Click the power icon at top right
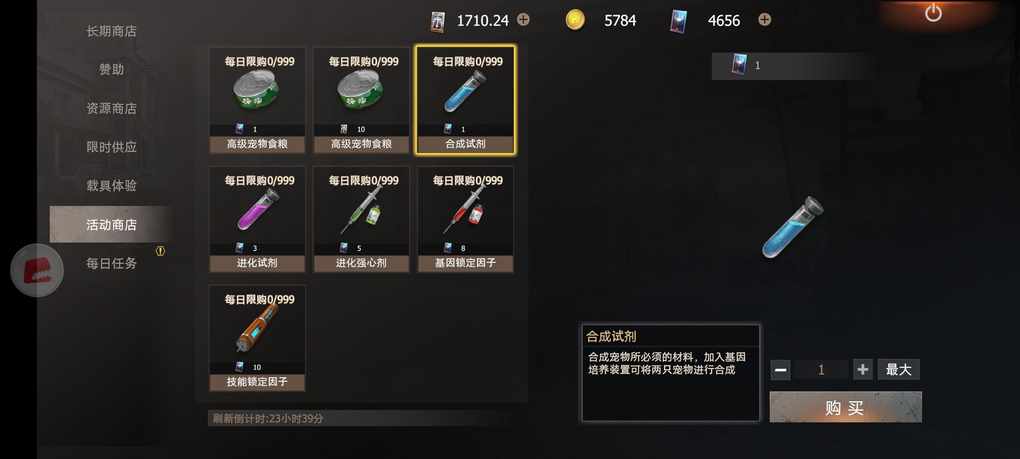Screen dimensions: 1020x459 (933, 13)
